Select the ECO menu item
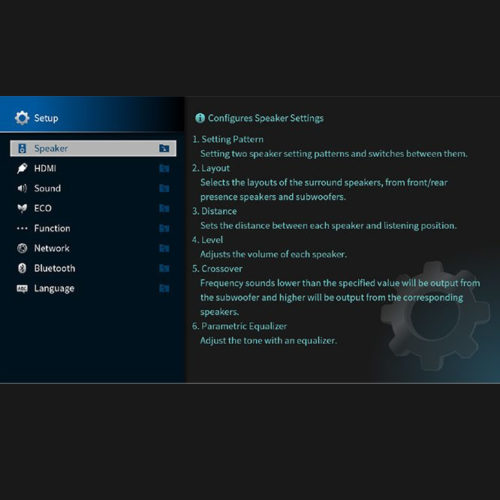500x500 pixels. pyautogui.click(x=93, y=208)
